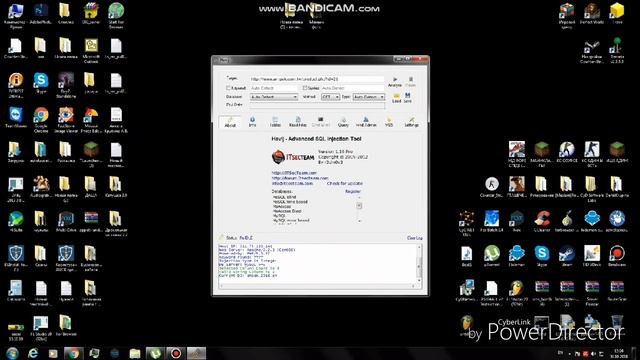Switch to the Info tab

[x=252, y=122]
